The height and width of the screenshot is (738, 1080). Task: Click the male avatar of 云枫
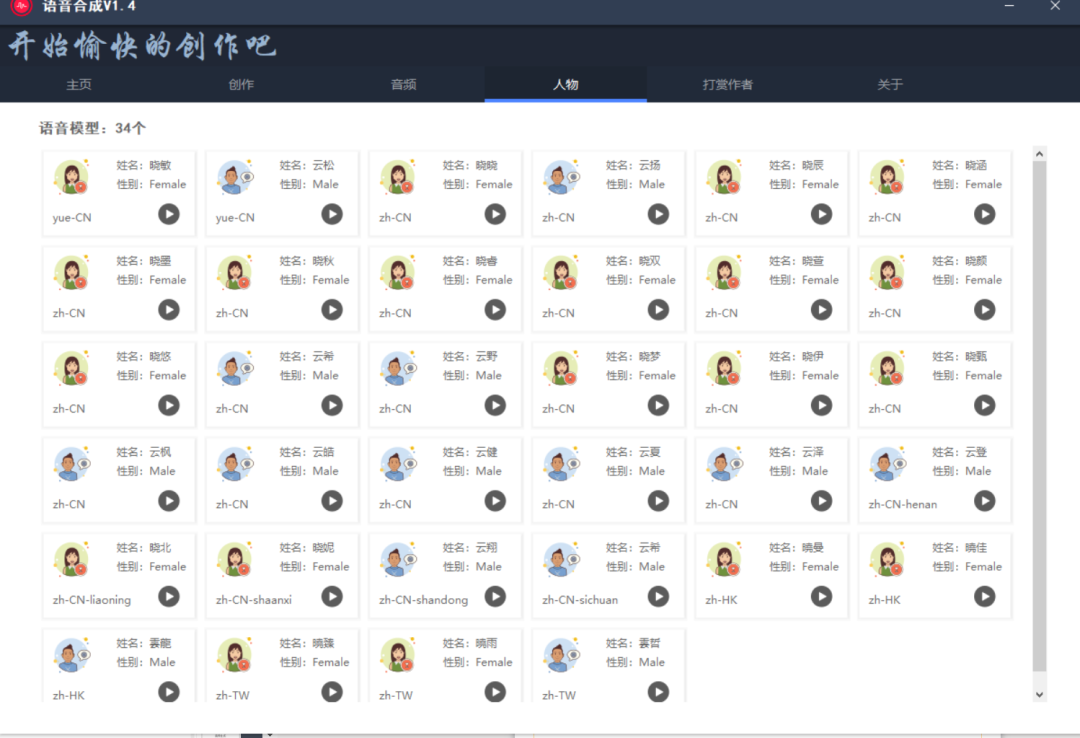coord(72,464)
